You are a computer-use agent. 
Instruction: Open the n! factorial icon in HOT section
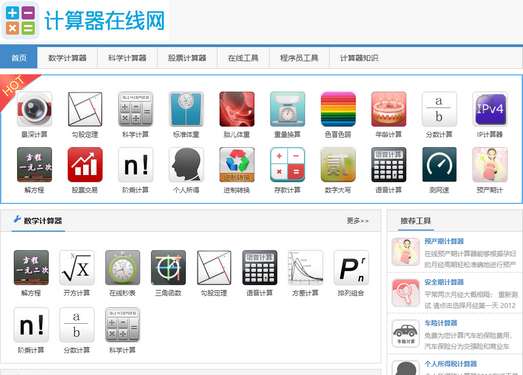click(x=135, y=164)
